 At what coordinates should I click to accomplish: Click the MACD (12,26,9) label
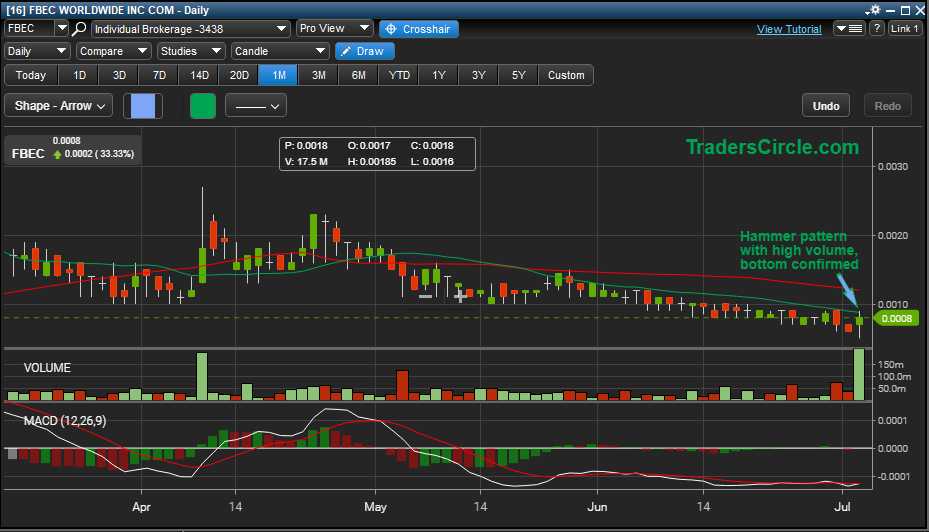pos(65,421)
